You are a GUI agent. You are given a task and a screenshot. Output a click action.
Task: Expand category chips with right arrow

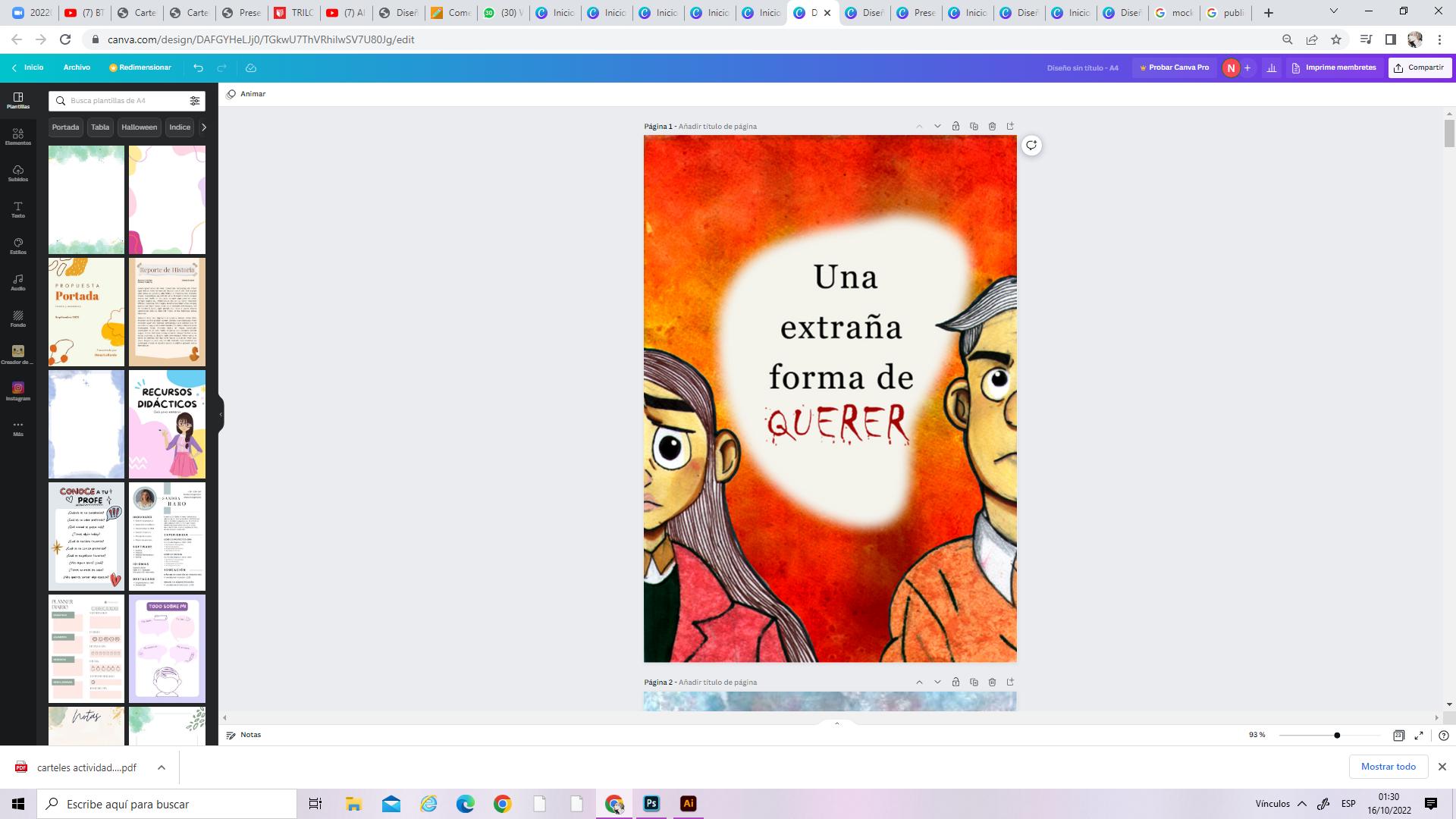[203, 127]
